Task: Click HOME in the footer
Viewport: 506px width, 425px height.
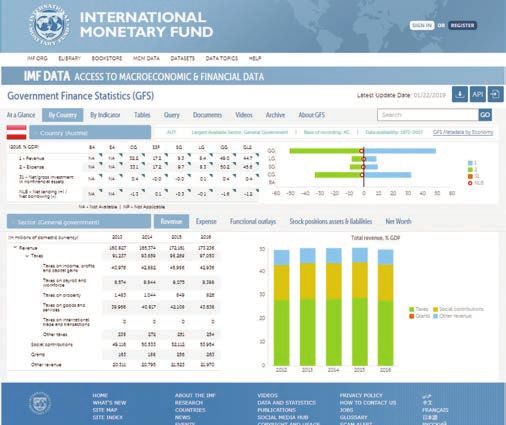Action: click(x=100, y=395)
